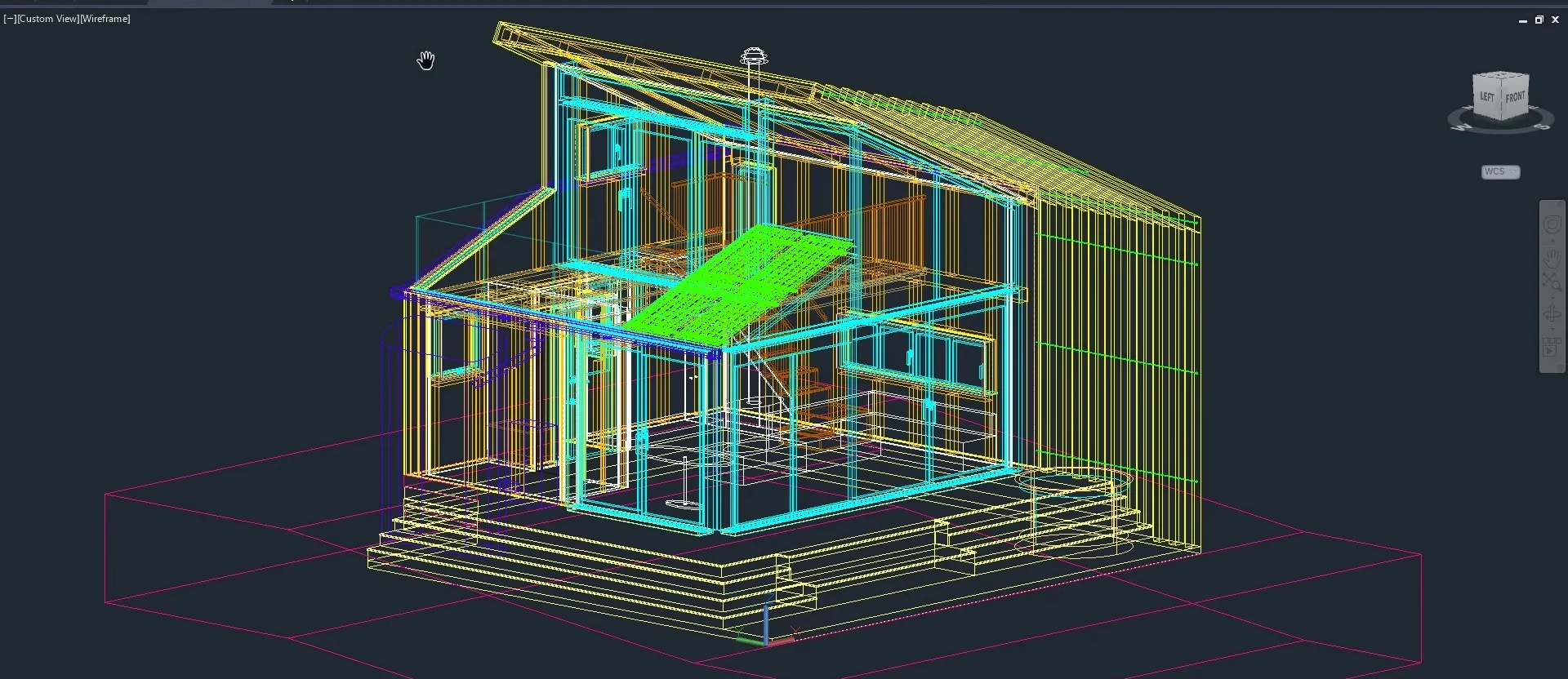
Task: Switch to FRONT view using the ViewCube
Action: (1516, 97)
